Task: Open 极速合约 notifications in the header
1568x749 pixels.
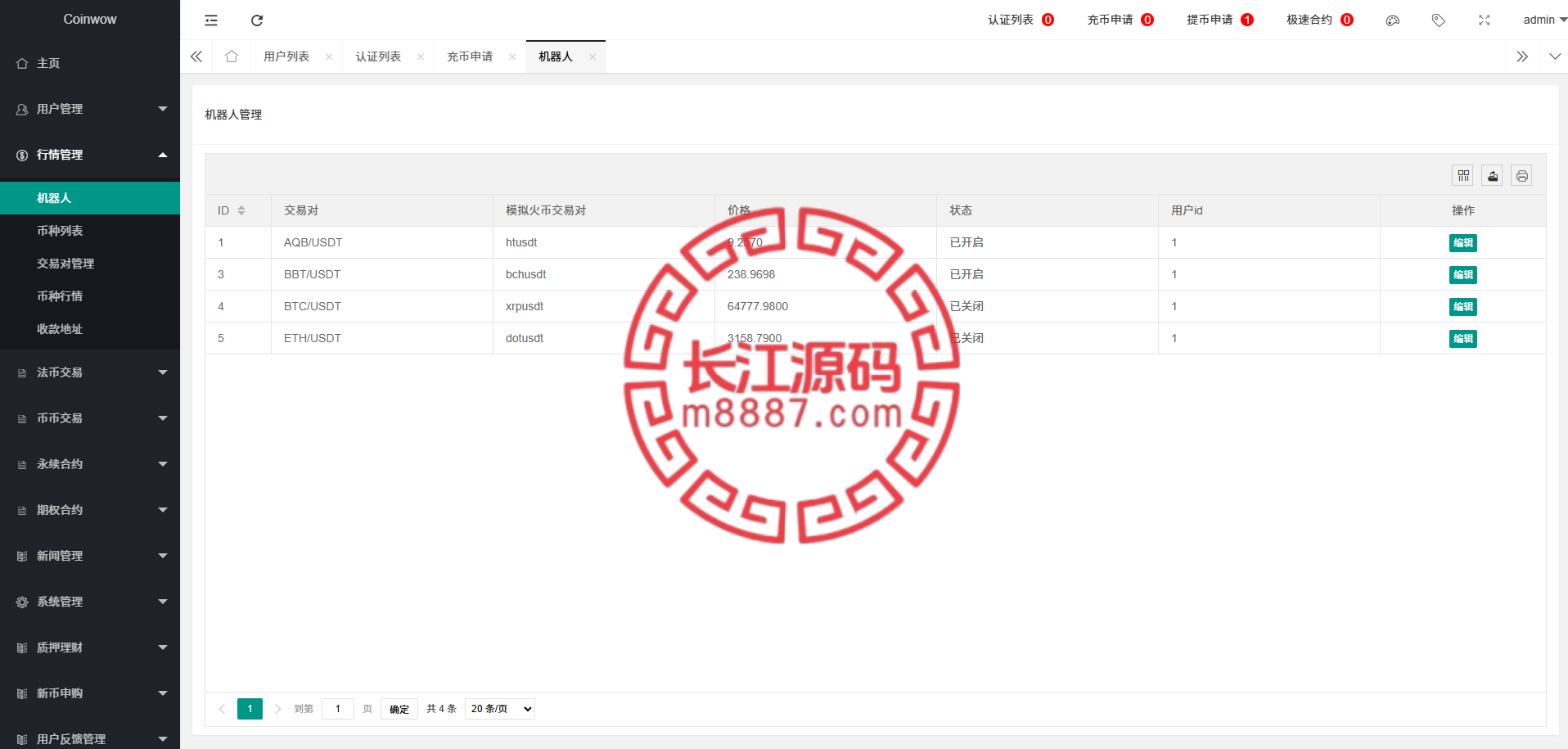Action: 1320,20
